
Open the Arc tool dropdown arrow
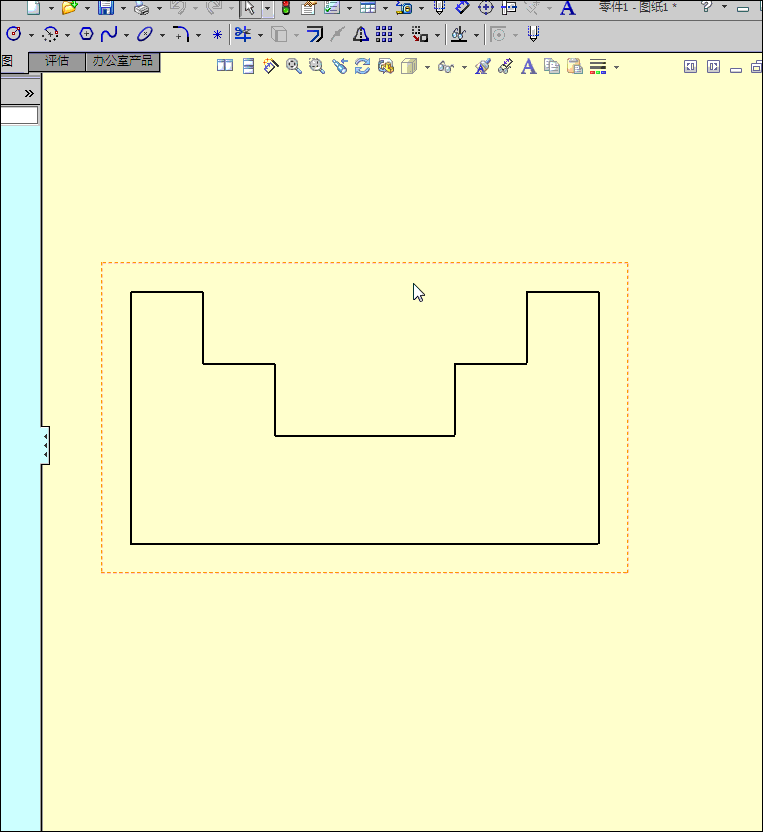tap(67, 36)
